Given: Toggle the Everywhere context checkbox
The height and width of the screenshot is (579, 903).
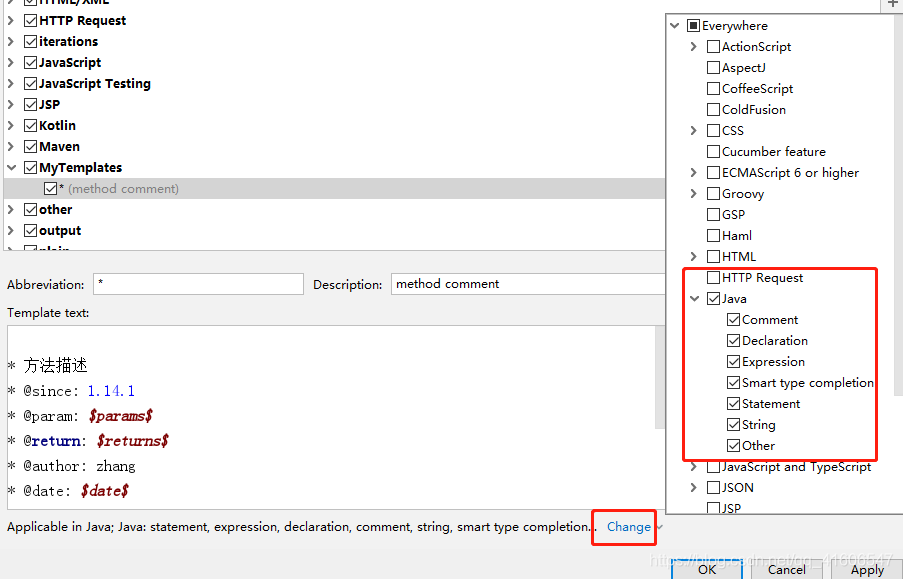Looking at the screenshot, I should [693, 26].
